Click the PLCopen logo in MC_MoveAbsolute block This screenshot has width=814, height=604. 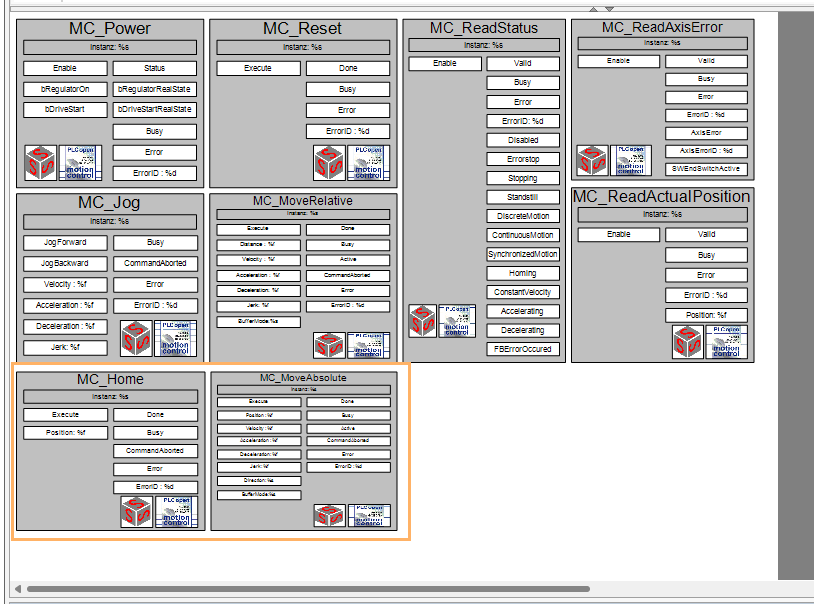[x=368, y=515]
